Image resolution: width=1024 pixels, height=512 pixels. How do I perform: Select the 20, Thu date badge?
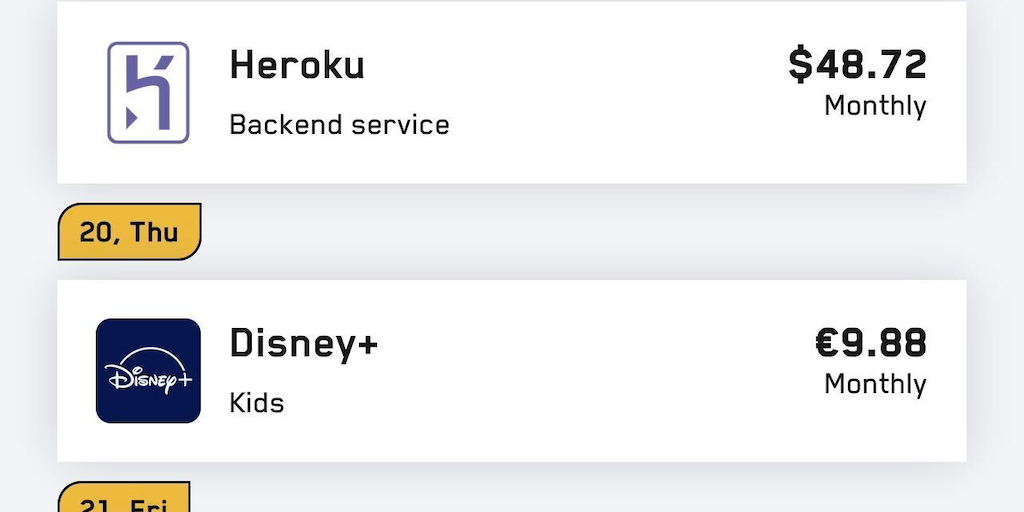[129, 232]
